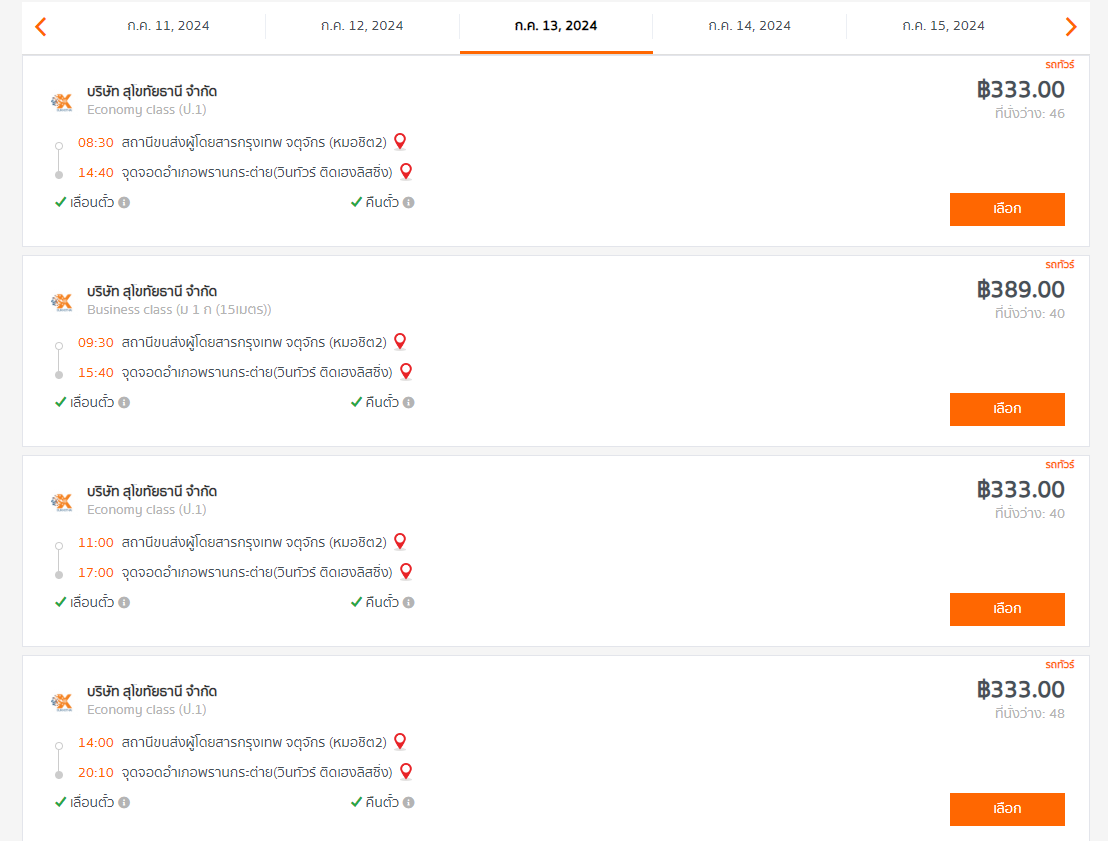Click company name on the 09:30 trip card
This screenshot has height=841, width=1108.
pyautogui.click(x=152, y=291)
